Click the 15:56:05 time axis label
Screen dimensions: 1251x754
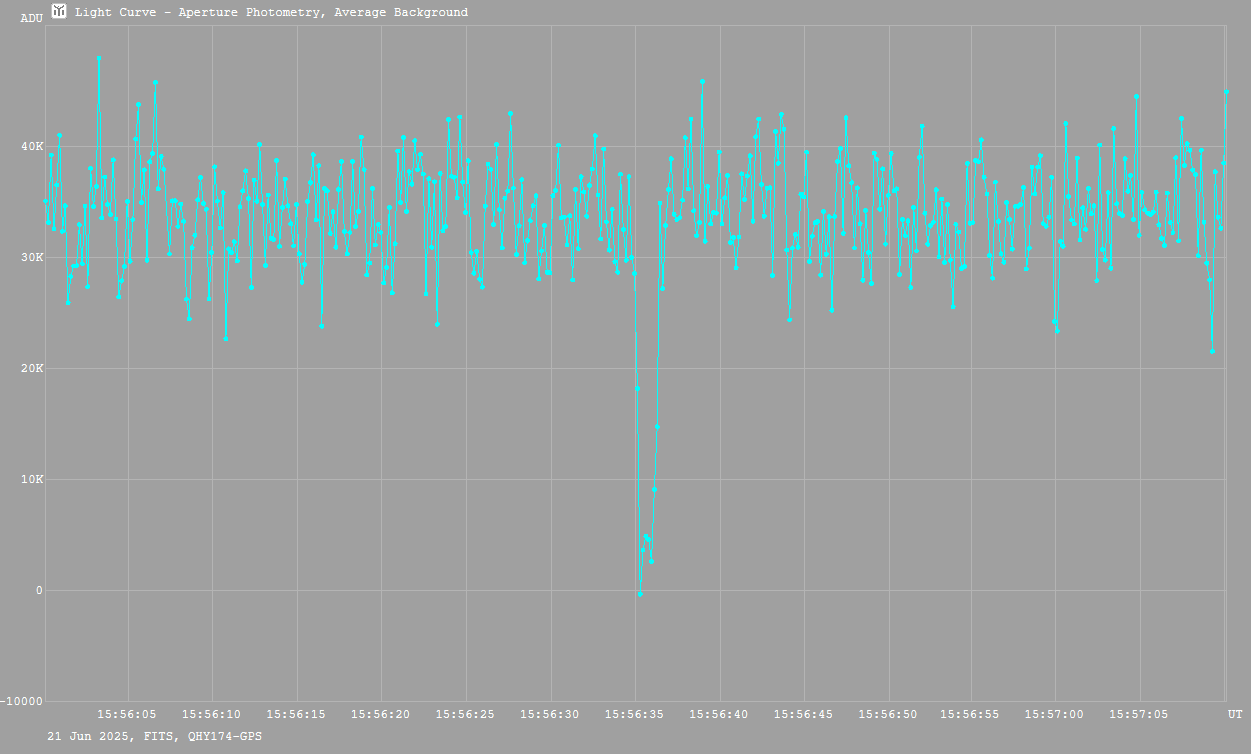pyautogui.click(x=127, y=715)
